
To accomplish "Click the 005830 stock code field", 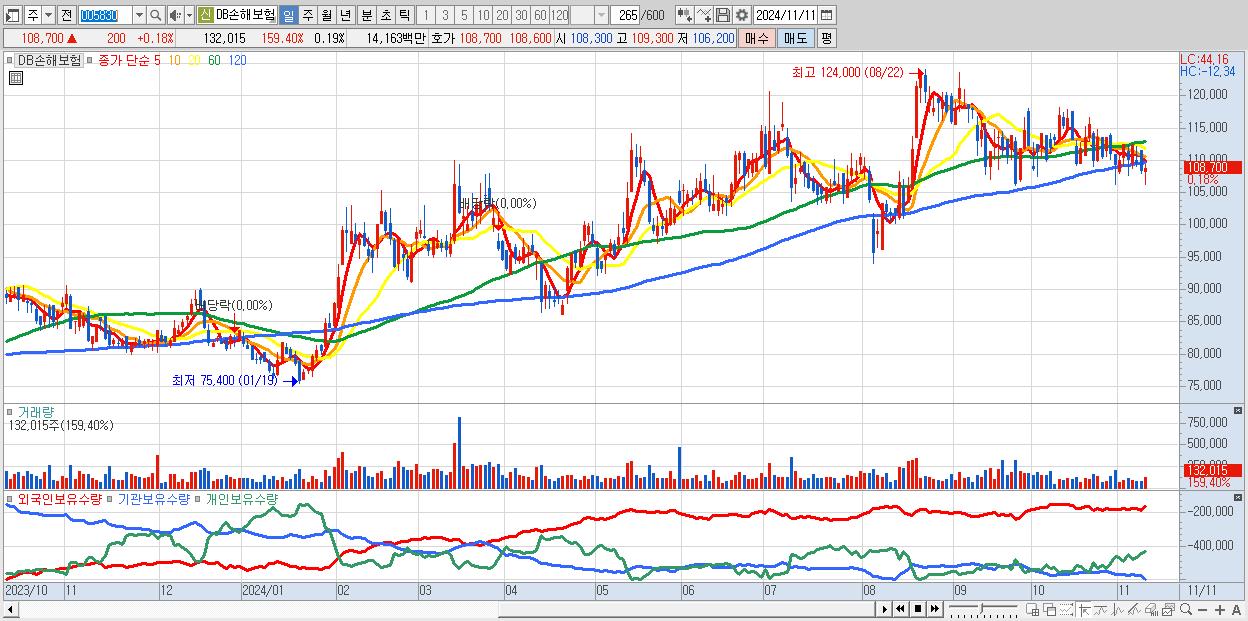I will tap(104, 15).
